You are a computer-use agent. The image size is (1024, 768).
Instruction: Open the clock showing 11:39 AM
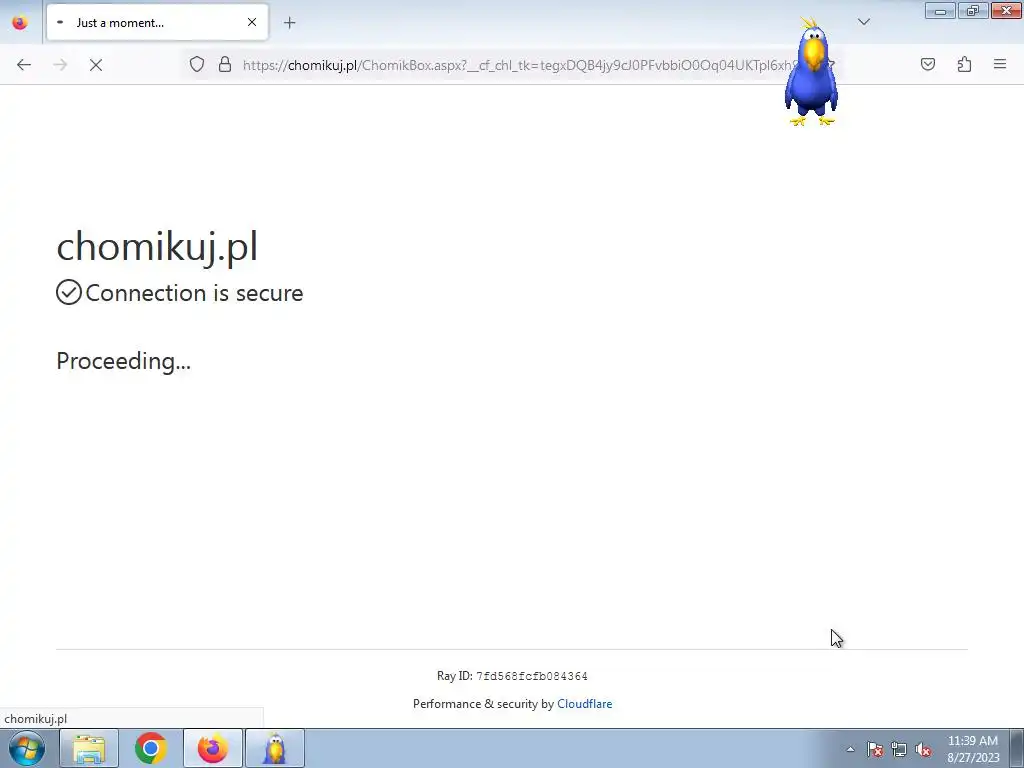tap(973, 749)
